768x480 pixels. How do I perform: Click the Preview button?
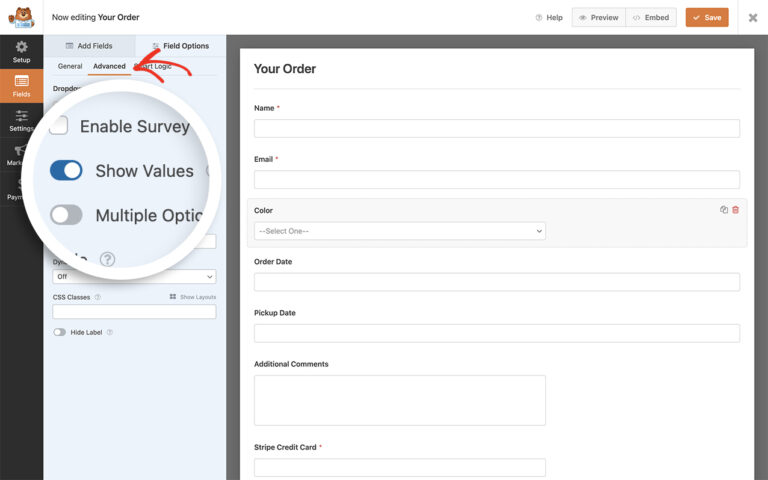click(598, 17)
